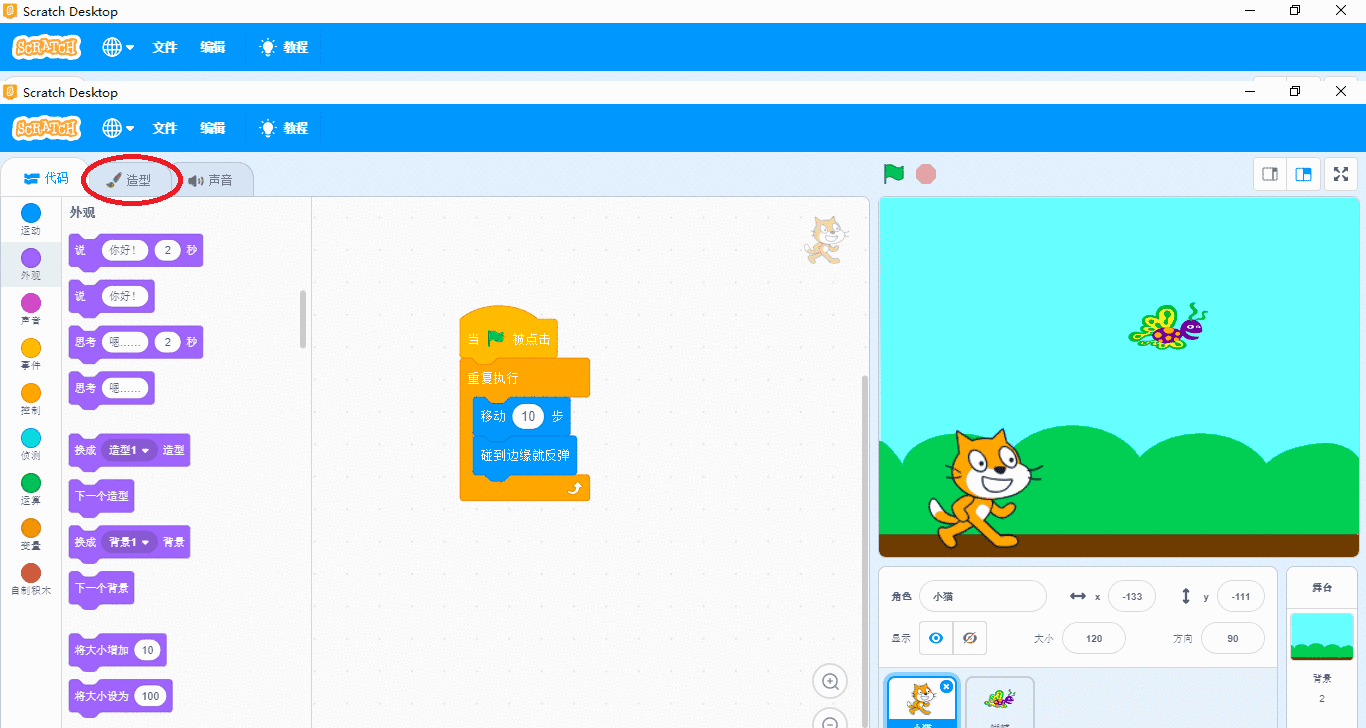
Task: Click the 10 value in 移动 block
Action: click(x=528, y=416)
